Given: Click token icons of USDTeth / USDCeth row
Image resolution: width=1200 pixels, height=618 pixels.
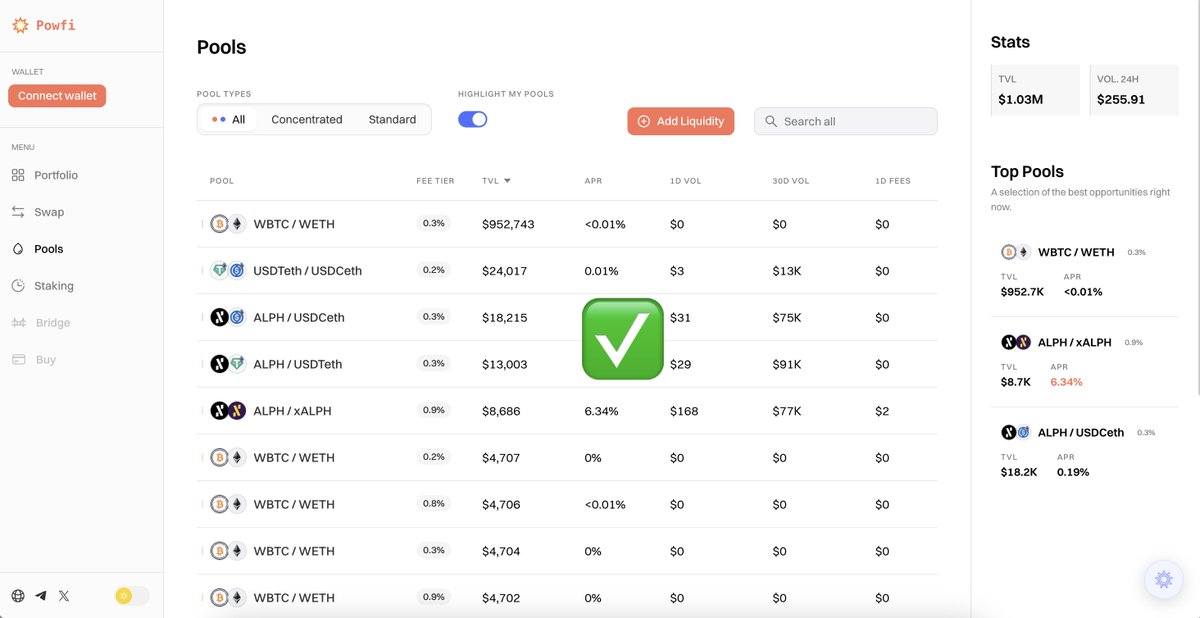Looking at the screenshot, I should click(x=228, y=270).
